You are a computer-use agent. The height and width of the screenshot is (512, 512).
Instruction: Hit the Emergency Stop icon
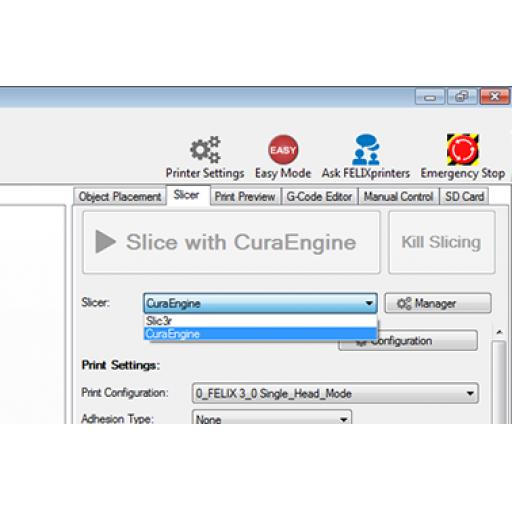tap(463, 149)
